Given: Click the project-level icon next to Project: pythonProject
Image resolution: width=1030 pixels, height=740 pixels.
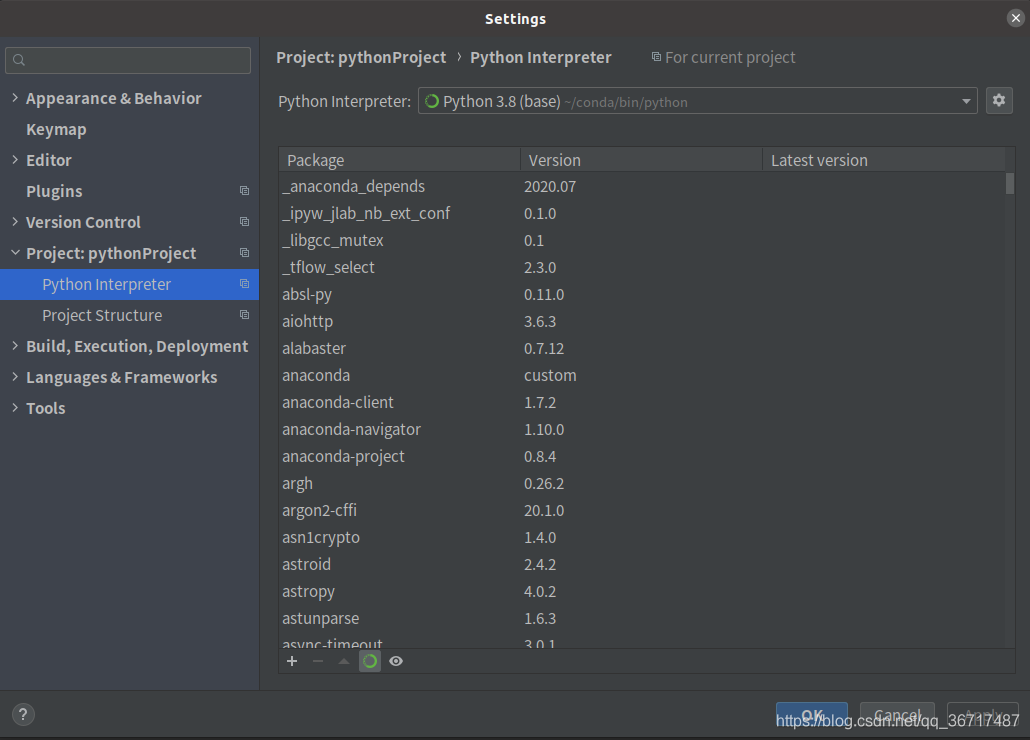Looking at the screenshot, I should coord(244,253).
